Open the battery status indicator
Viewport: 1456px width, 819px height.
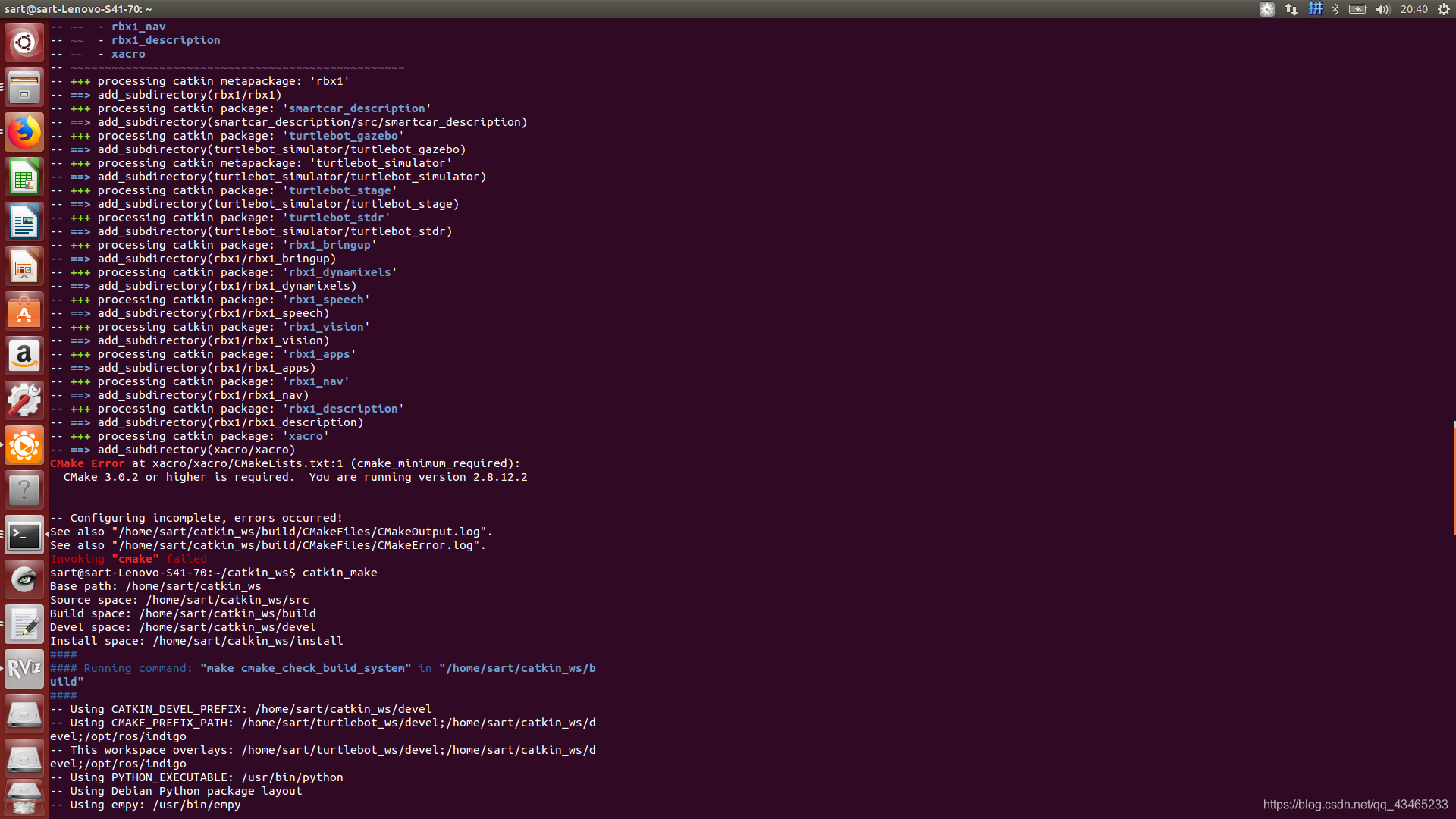(1358, 9)
